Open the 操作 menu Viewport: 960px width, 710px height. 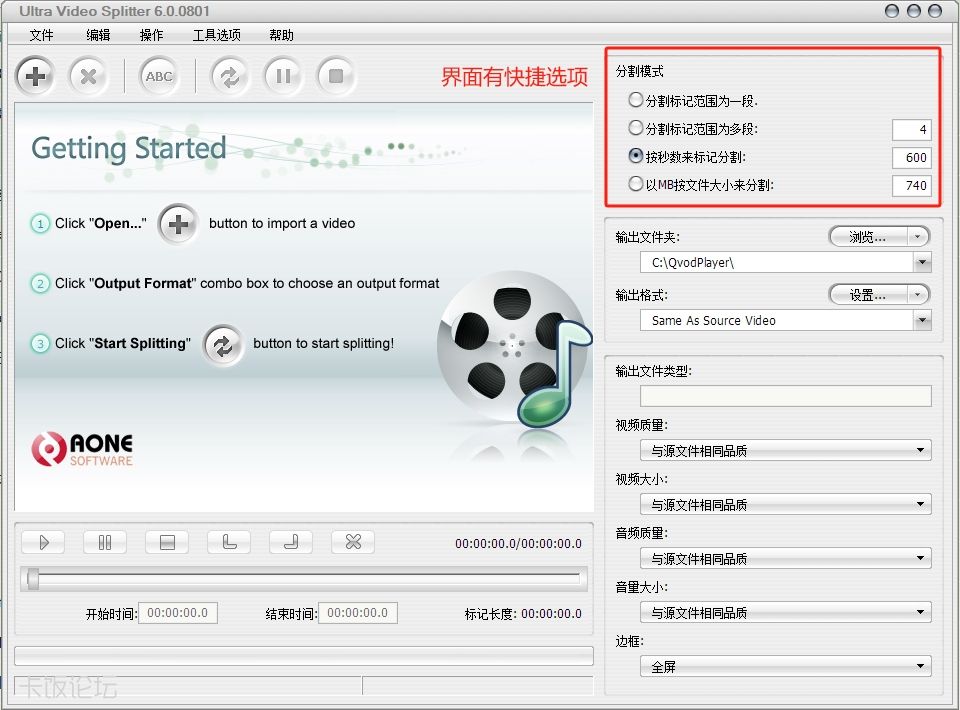click(151, 35)
